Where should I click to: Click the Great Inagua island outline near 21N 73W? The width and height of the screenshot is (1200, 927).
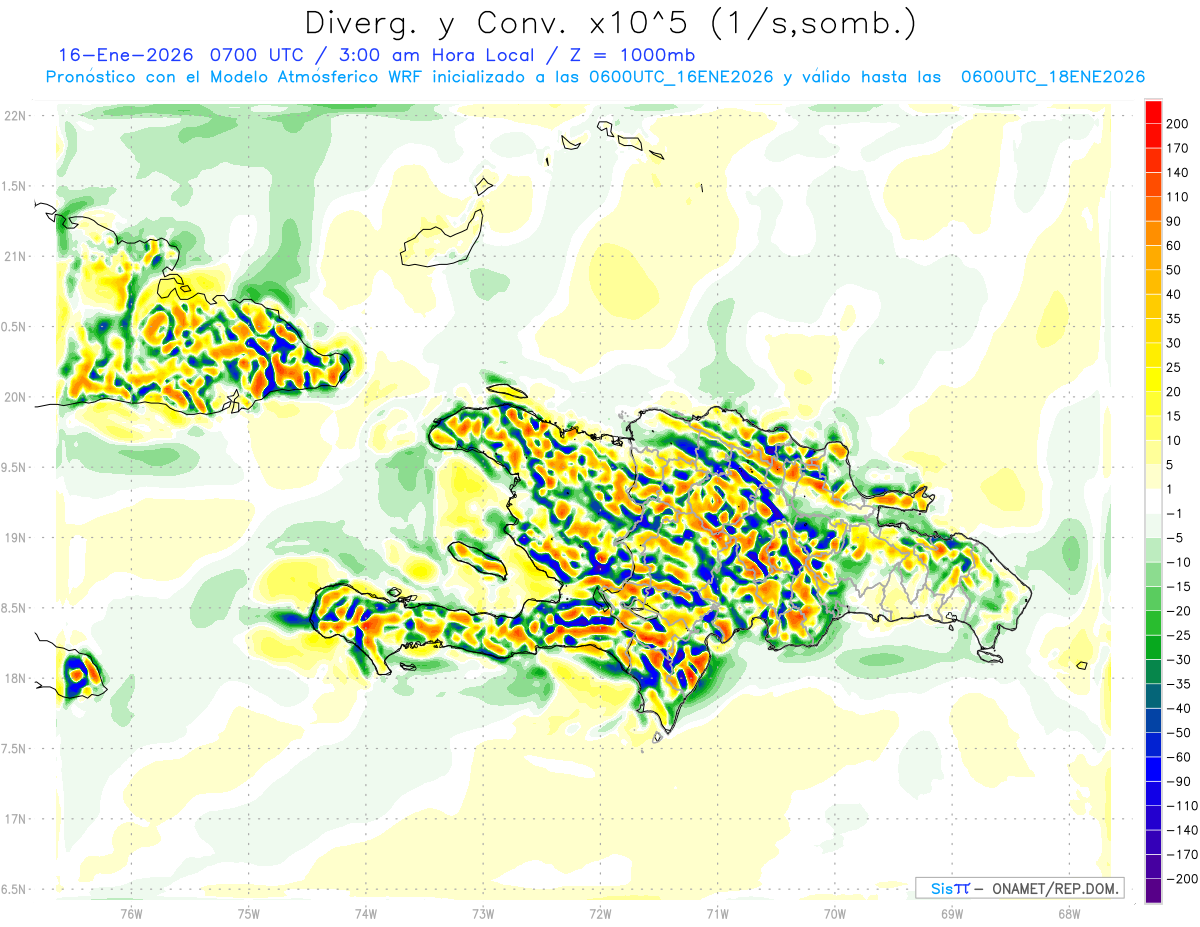(442, 236)
